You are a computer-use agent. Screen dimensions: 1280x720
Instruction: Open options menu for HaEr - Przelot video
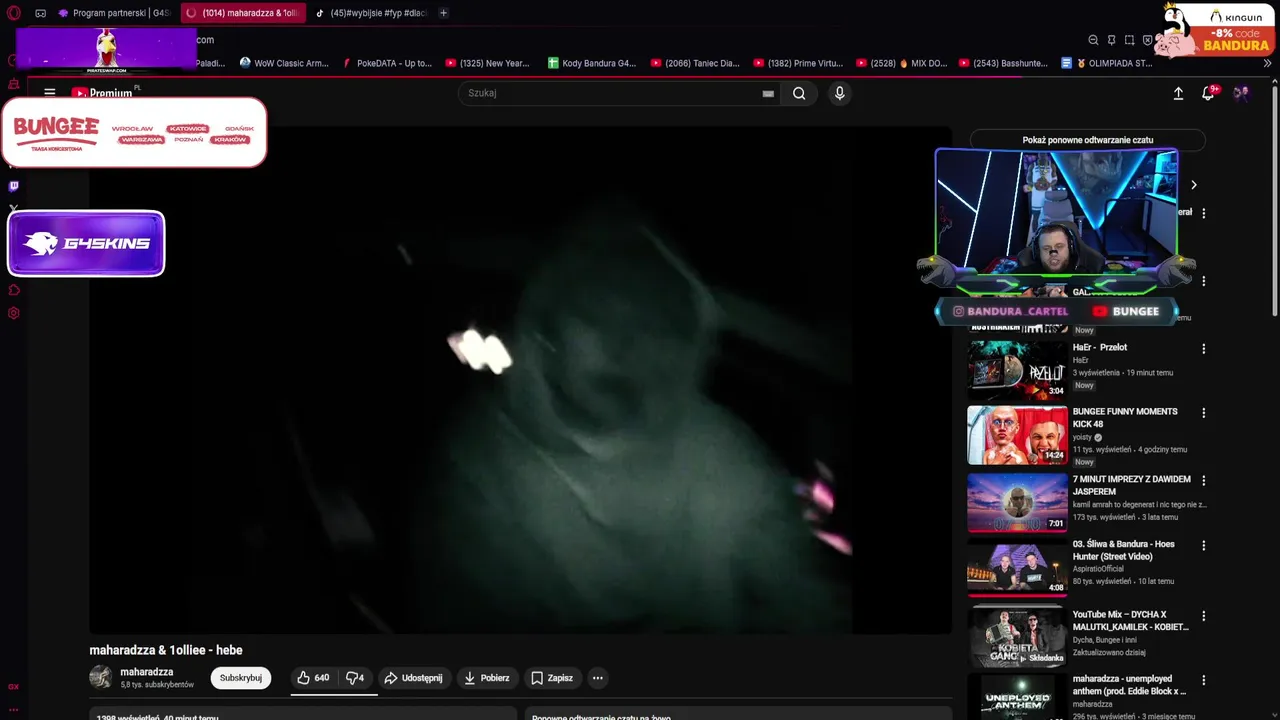pos(1203,349)
